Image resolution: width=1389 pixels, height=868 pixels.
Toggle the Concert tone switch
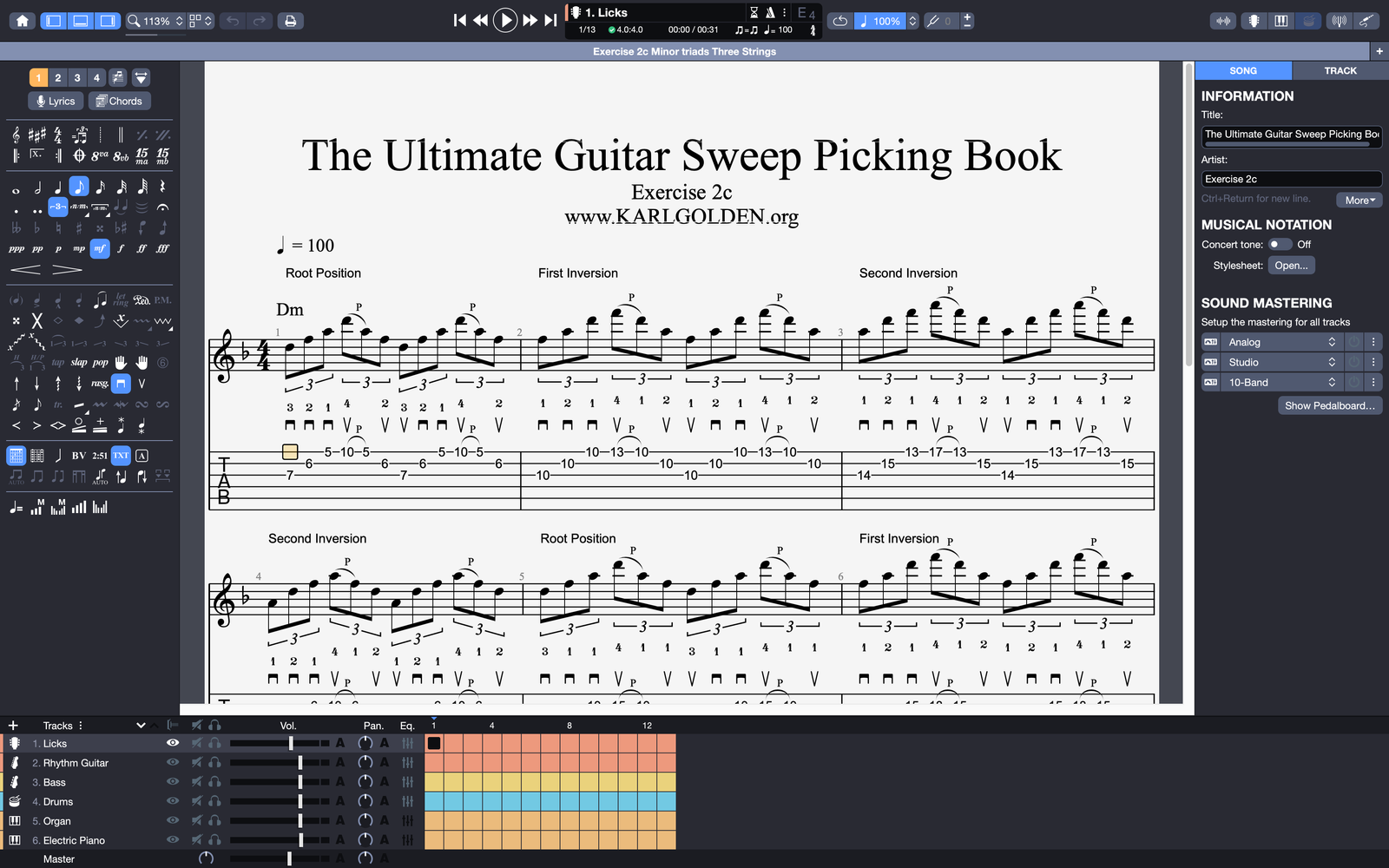(1280, 245)
